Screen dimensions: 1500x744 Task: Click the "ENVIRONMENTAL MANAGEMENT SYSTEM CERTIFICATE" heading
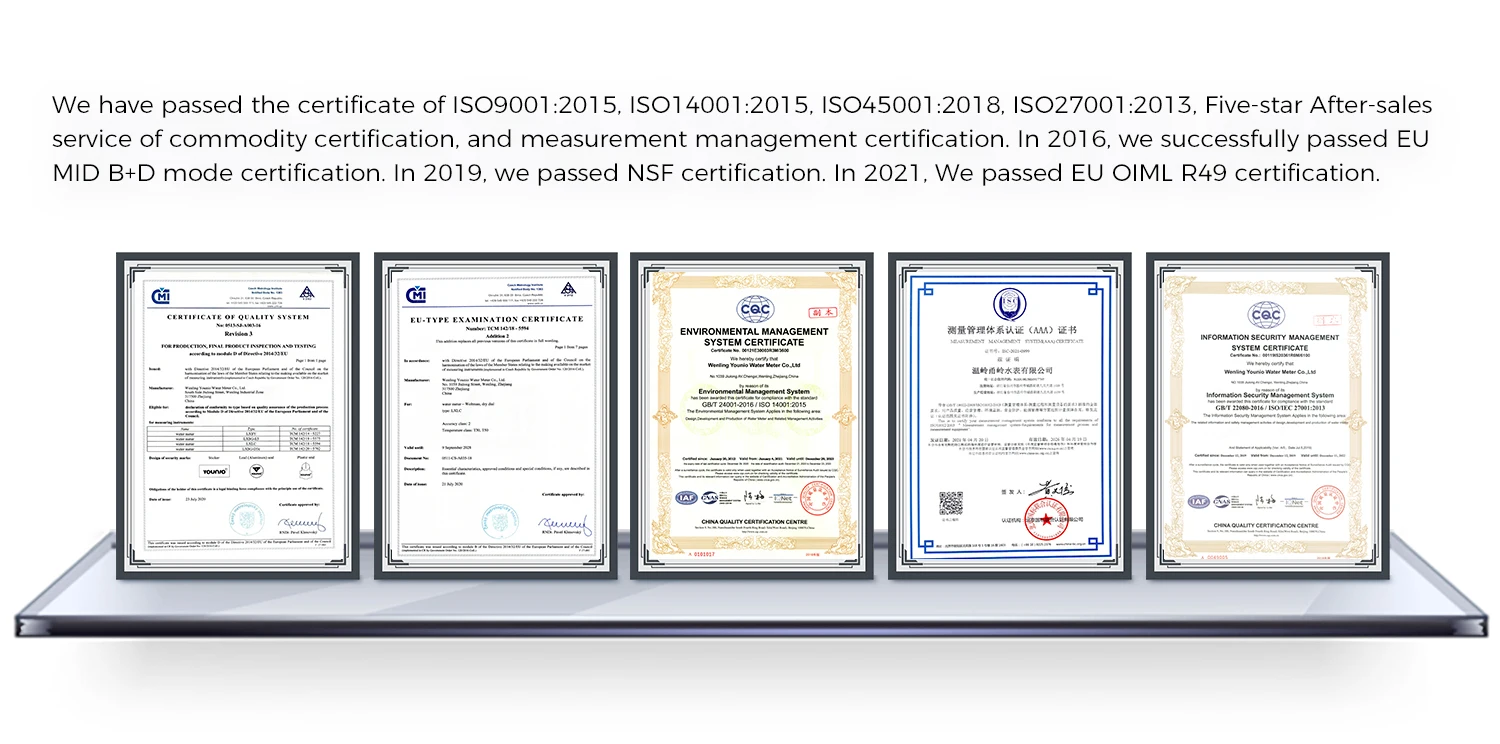(753, 336)
